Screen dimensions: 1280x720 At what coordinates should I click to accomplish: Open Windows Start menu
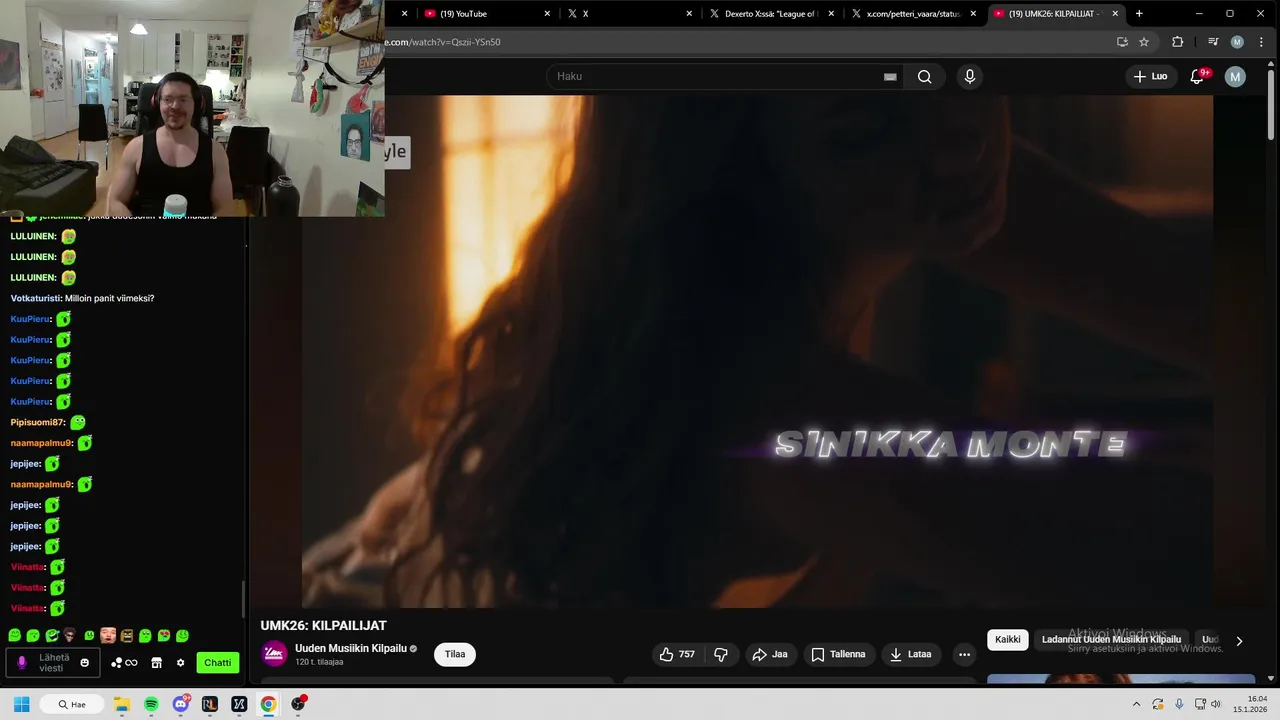21,704
